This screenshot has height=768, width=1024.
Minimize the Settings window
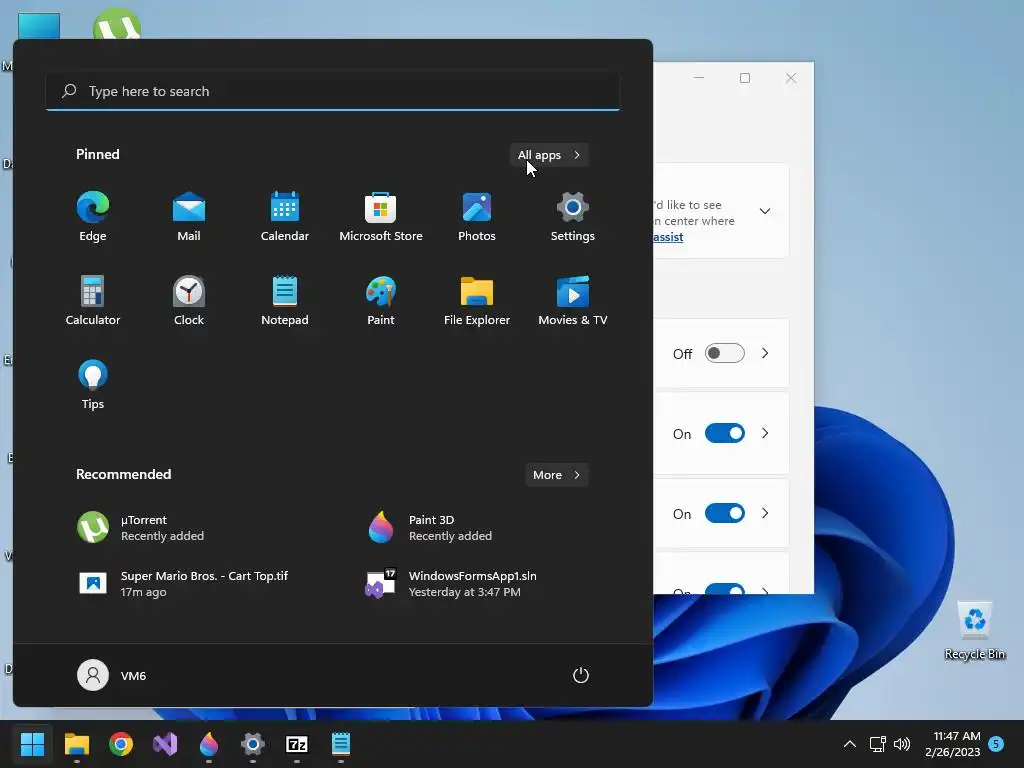[699, 78]
